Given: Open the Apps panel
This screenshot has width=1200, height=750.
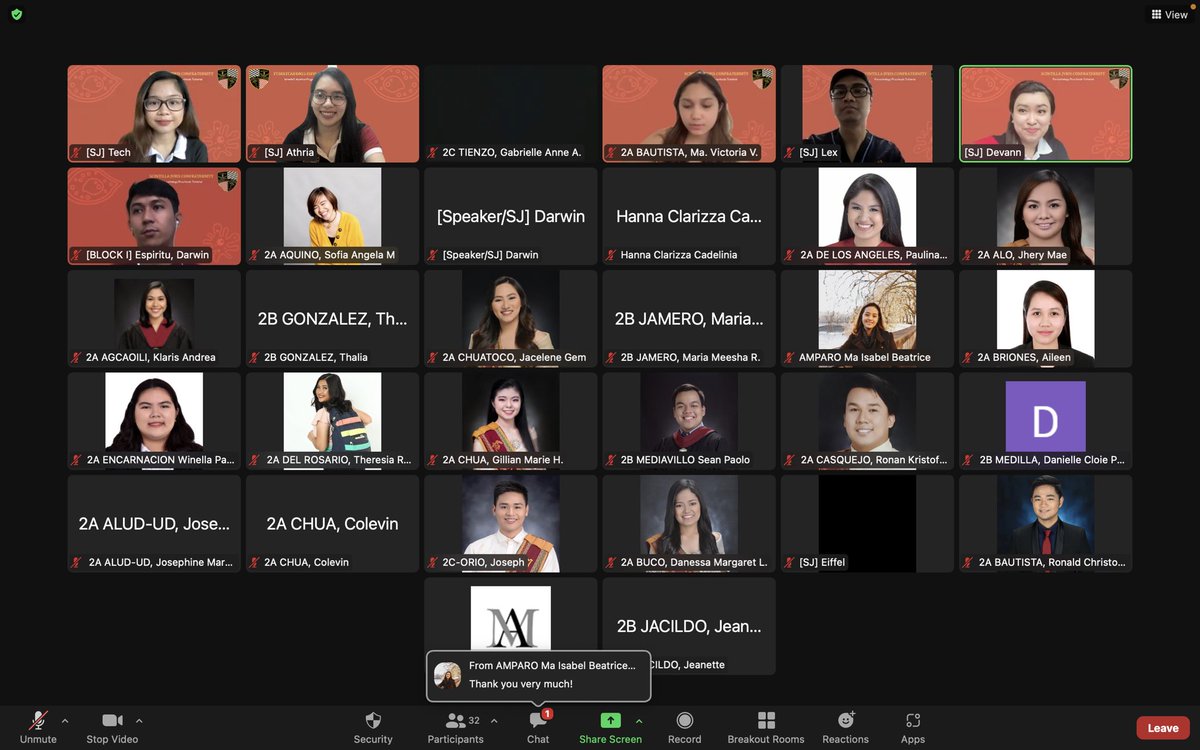Looking at the screenshot, I should point(913,727).
